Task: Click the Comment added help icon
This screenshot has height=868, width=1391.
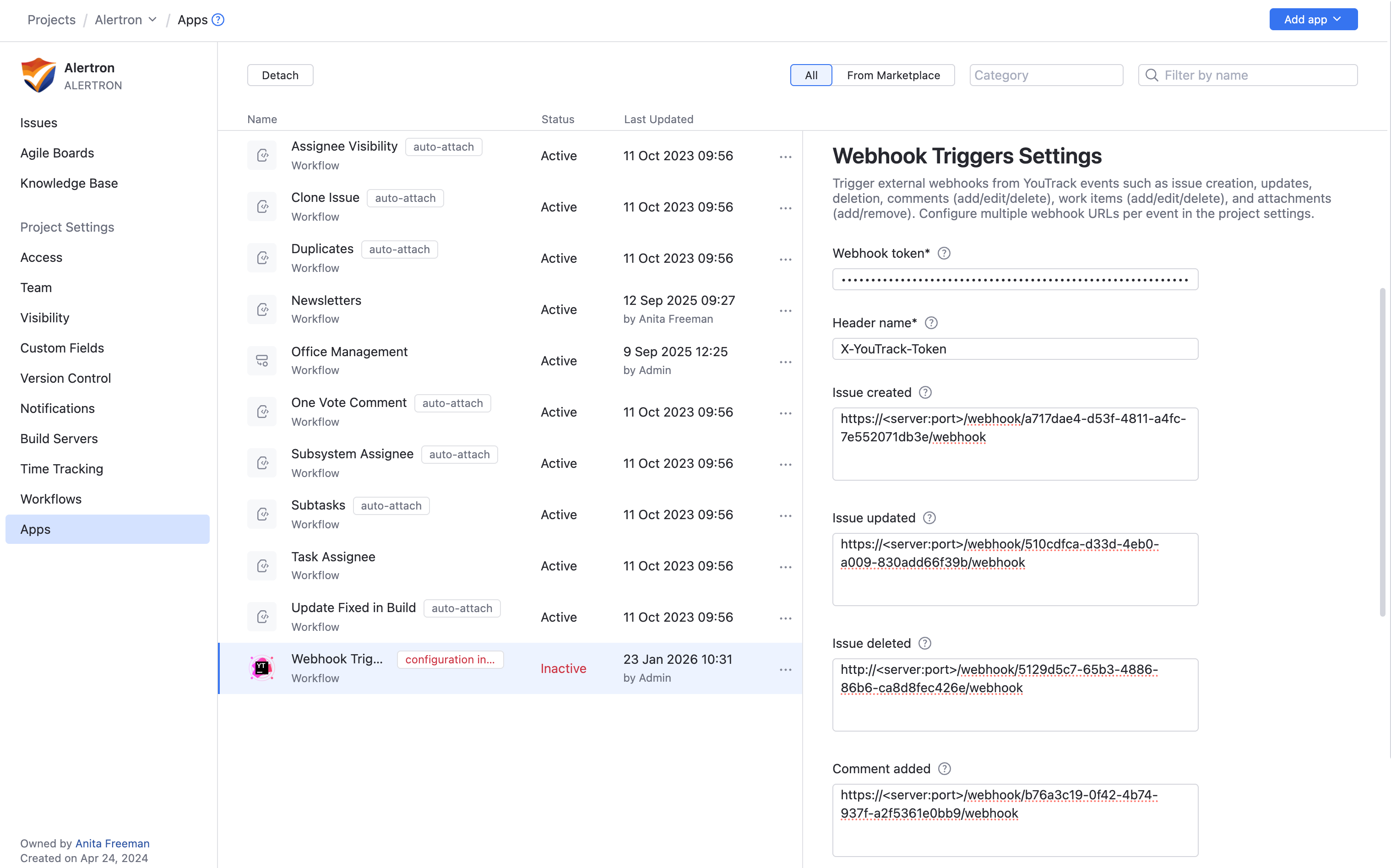Action: (945, 769)
